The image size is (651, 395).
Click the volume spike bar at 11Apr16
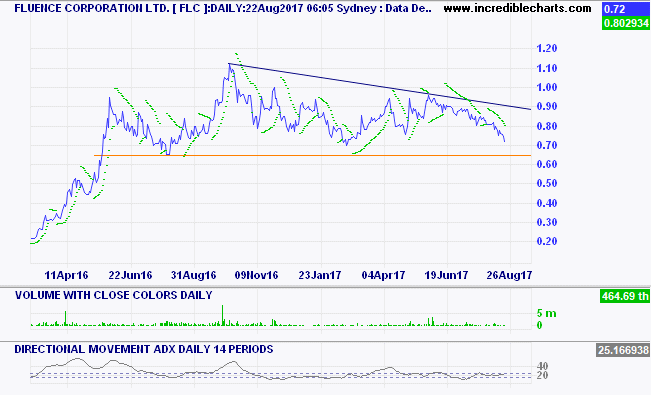click(66, 318)
